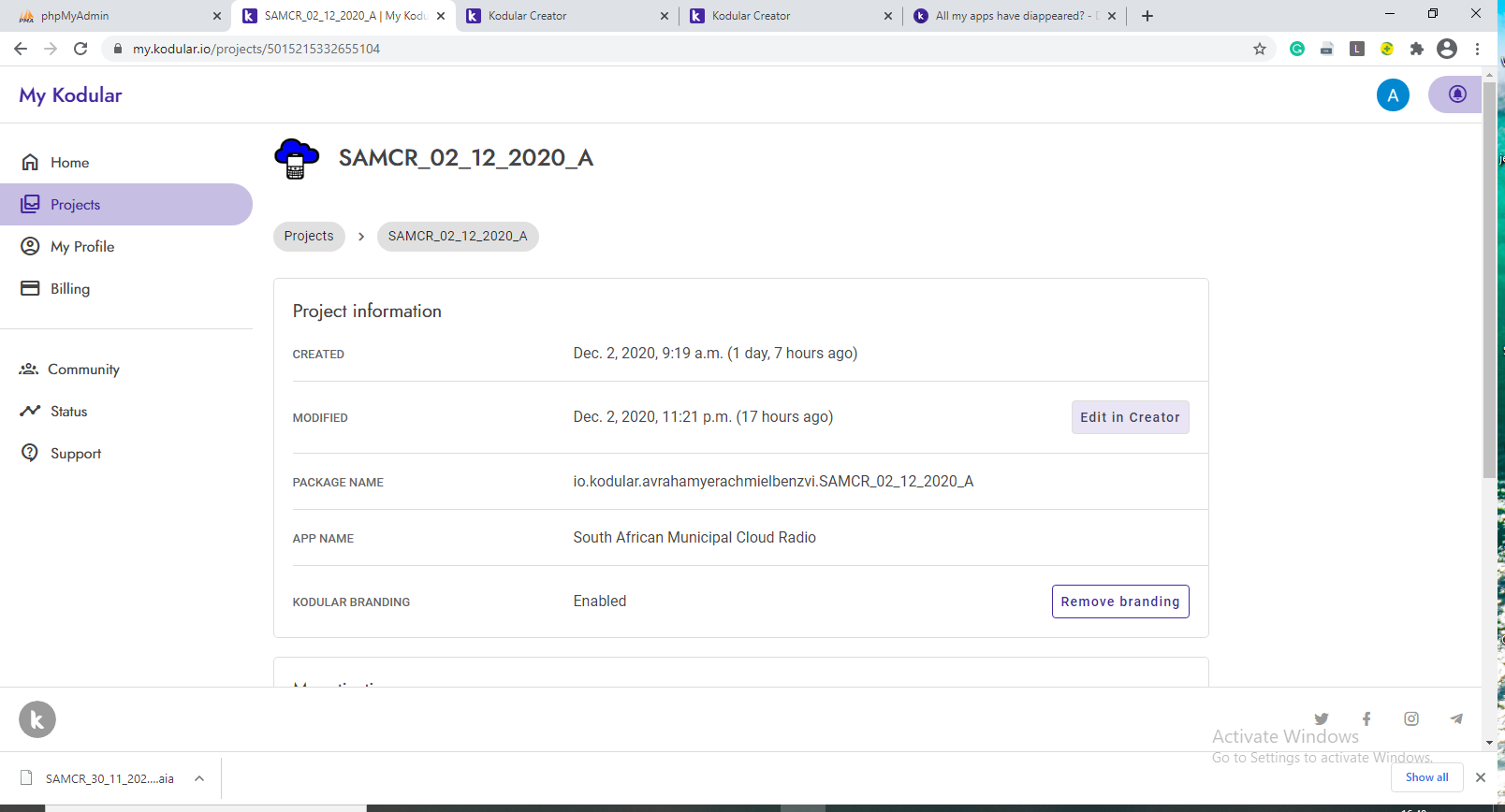1505x812 pixels.
Task: Switch to the phpMyAdmin tab
Action: 116,16
